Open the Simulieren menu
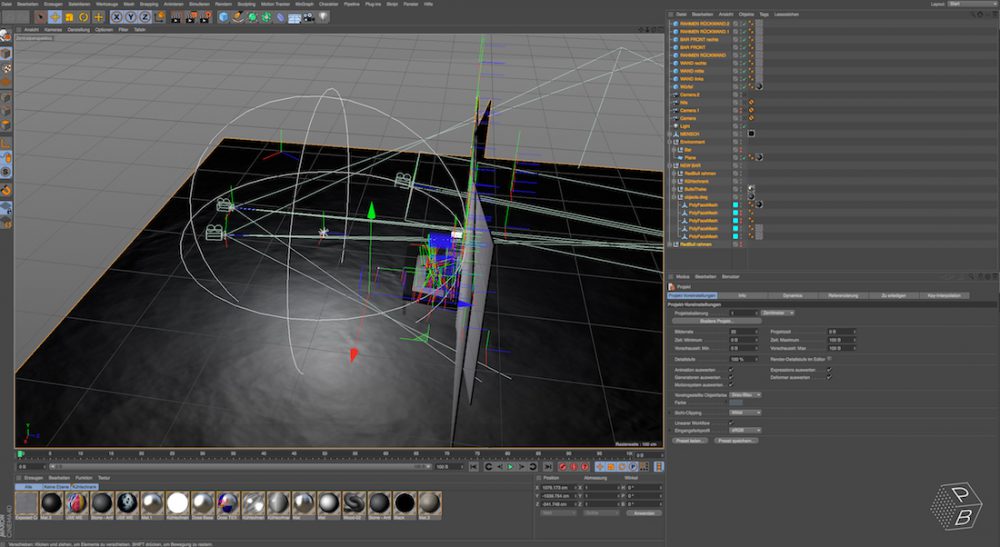 (199, 4)
